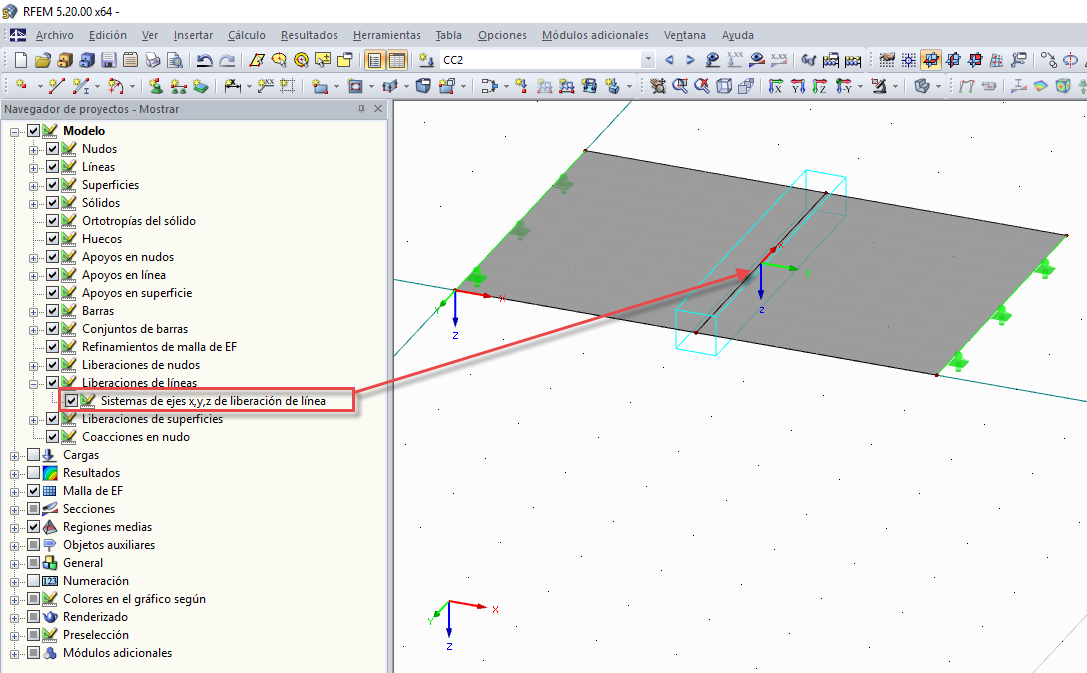Open the Archivo menu
The image size is (1087, 673).
(x=55, y=35)
